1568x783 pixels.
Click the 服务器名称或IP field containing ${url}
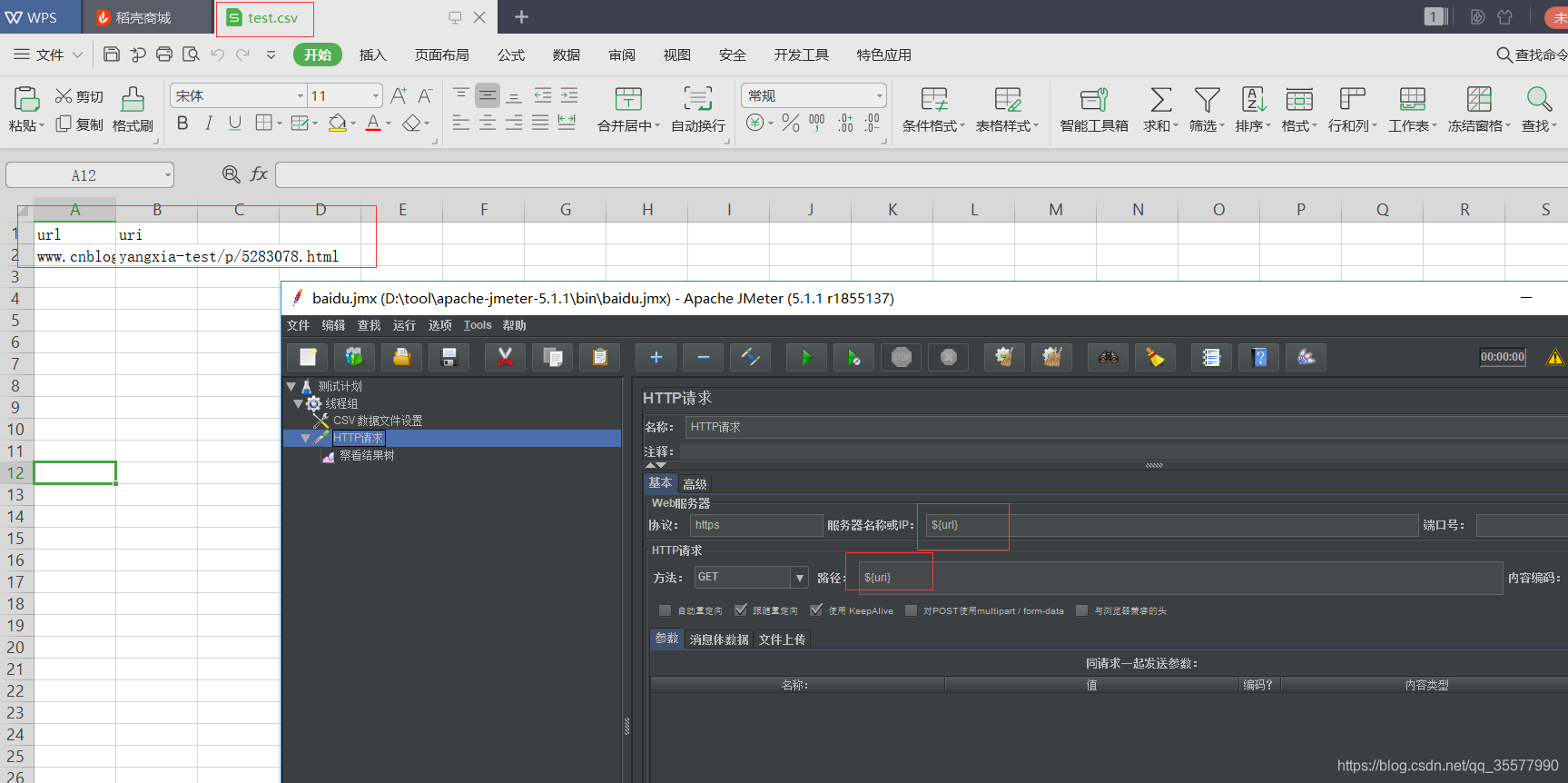pyautogui.click(x=1171, y=525)
